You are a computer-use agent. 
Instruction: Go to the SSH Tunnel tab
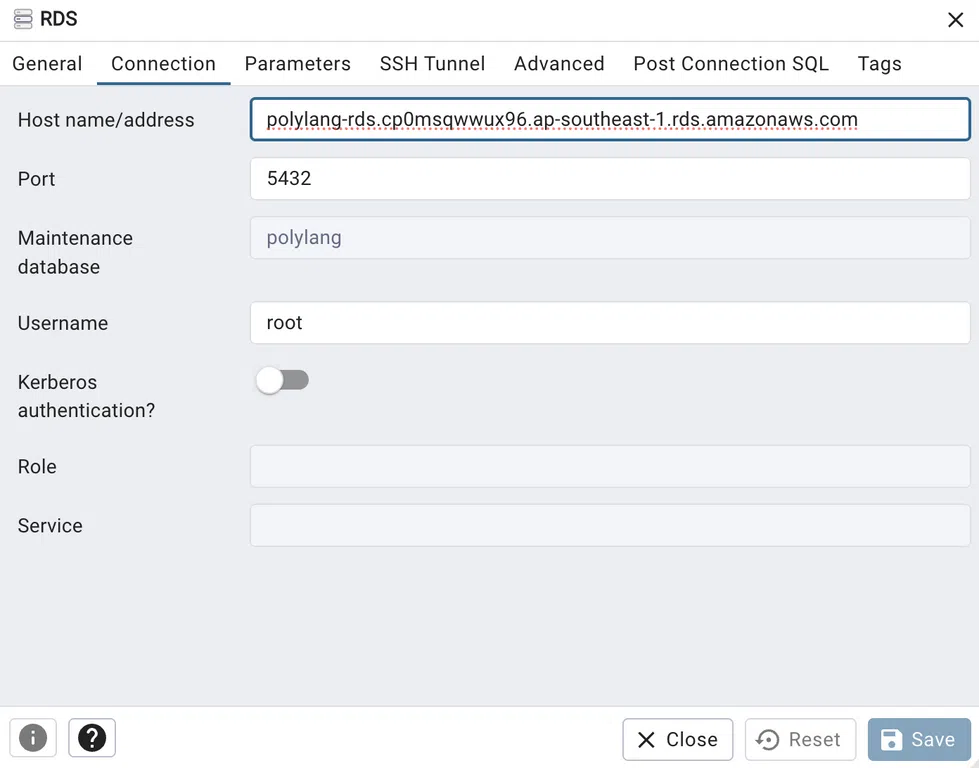[x=432, y=64]
